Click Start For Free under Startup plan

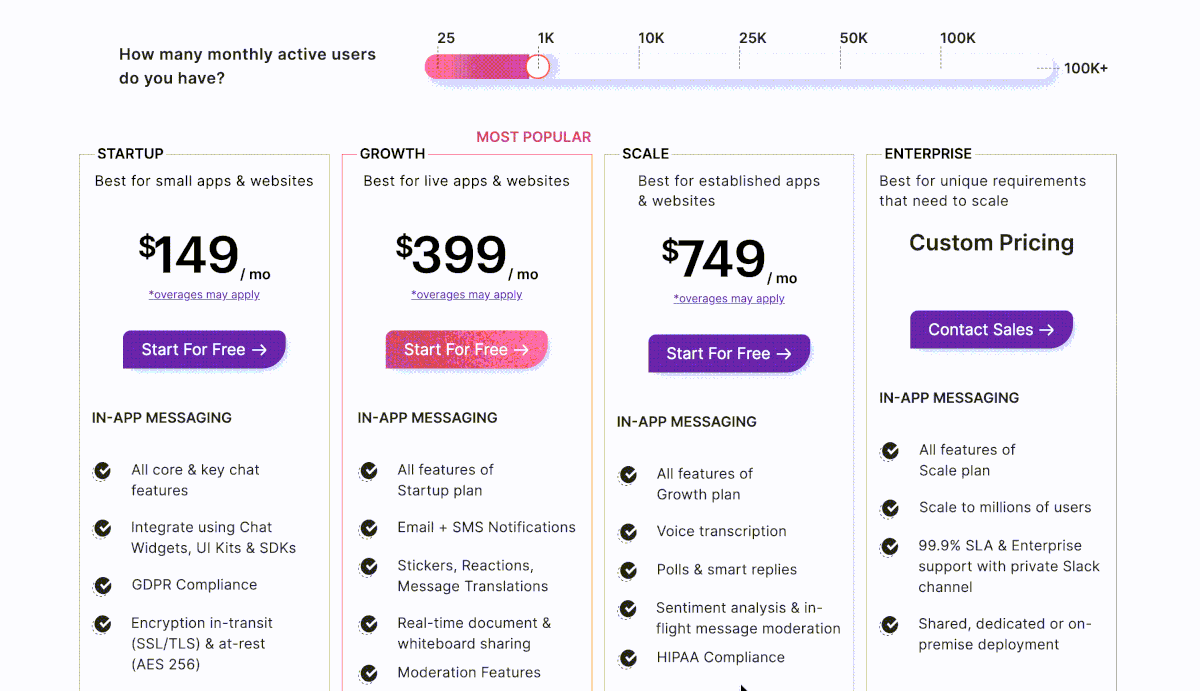point(204,349)
